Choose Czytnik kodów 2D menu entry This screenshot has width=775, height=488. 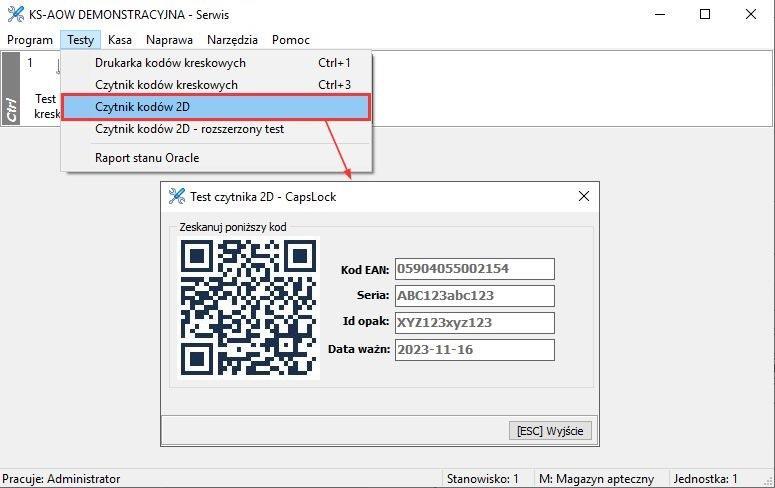pyautogui.click(x=216, y=107)
